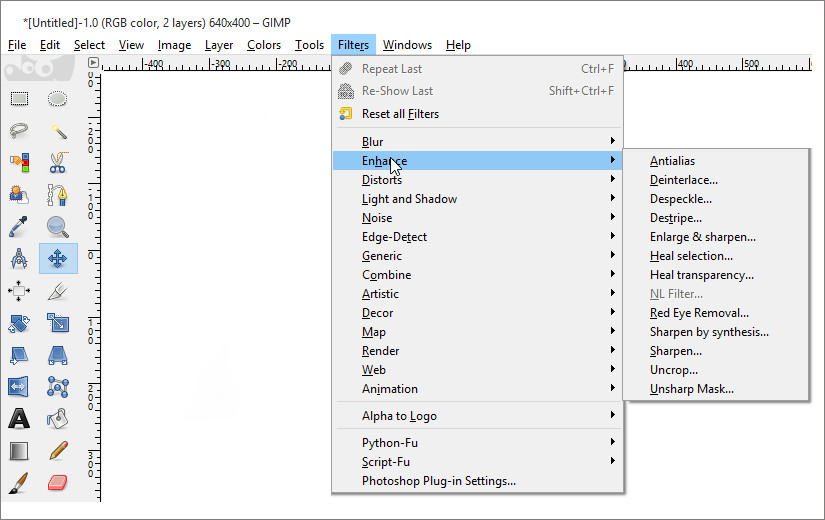
Task: Choose the Scissors Select tool
Action: click(58, 162)
